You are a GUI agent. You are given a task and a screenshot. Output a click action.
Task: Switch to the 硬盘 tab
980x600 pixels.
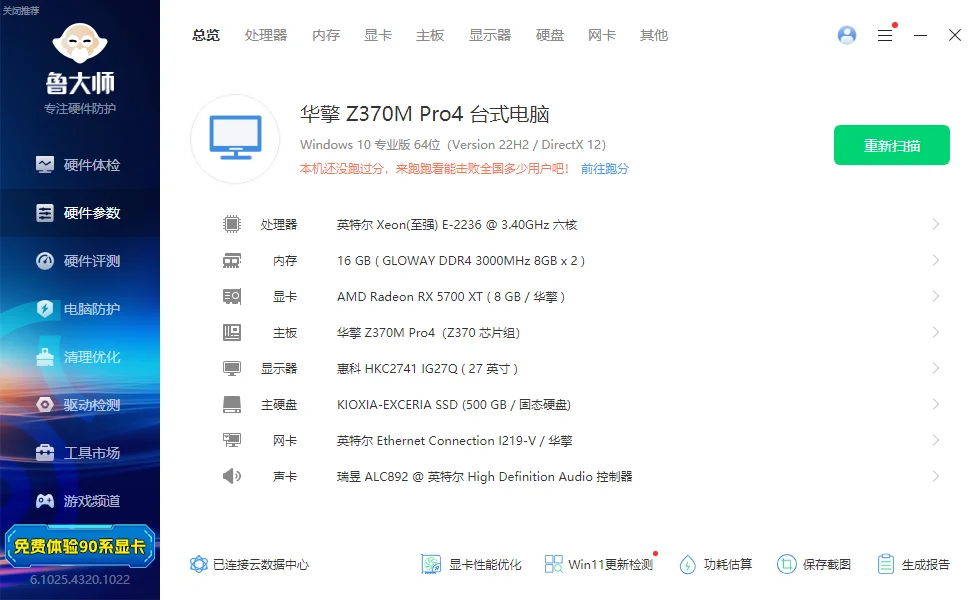pyautogui.click(x=550, y=35)
